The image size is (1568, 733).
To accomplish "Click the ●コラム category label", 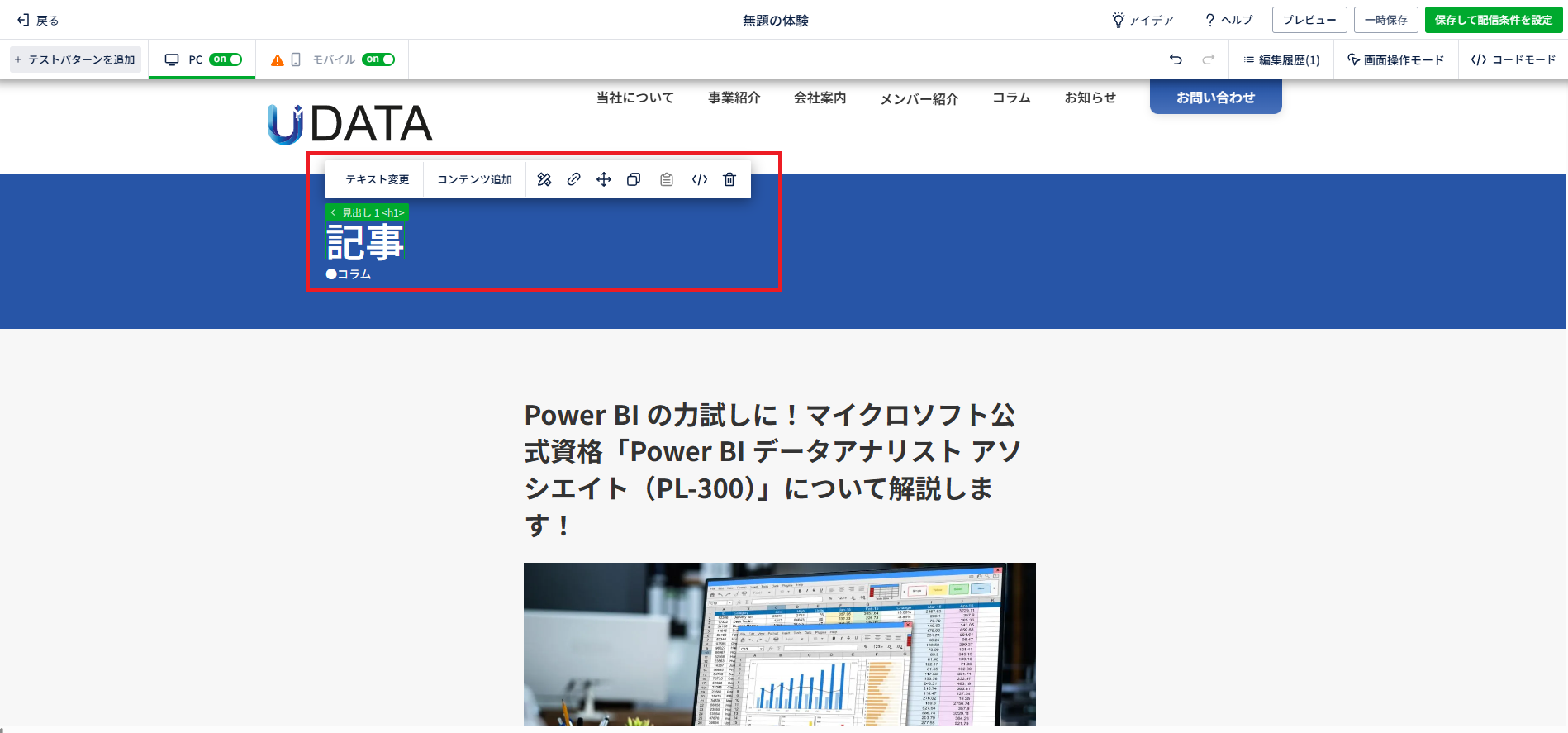I will pos(349,274).
